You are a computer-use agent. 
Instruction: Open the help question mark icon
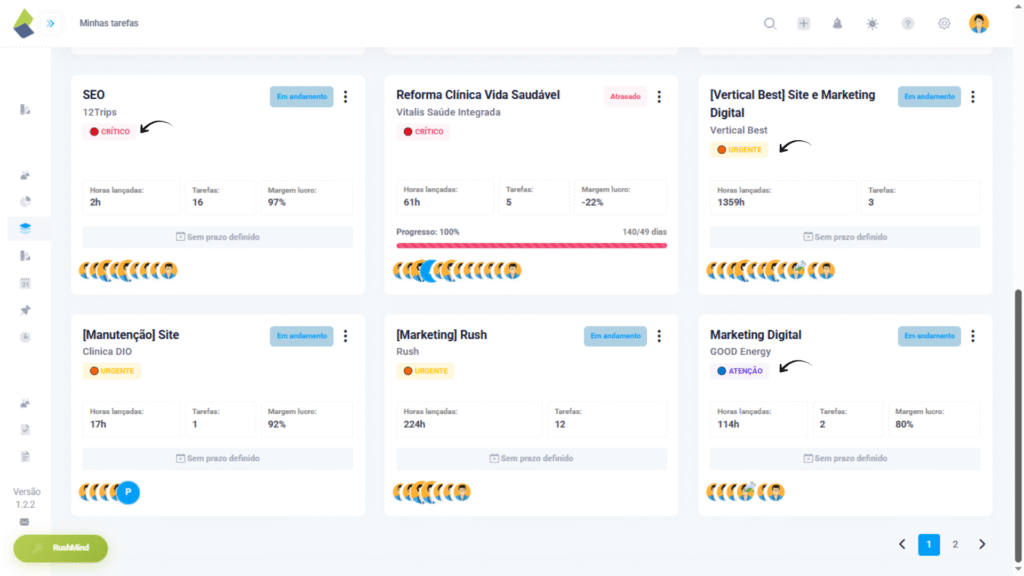coord(908,24)
